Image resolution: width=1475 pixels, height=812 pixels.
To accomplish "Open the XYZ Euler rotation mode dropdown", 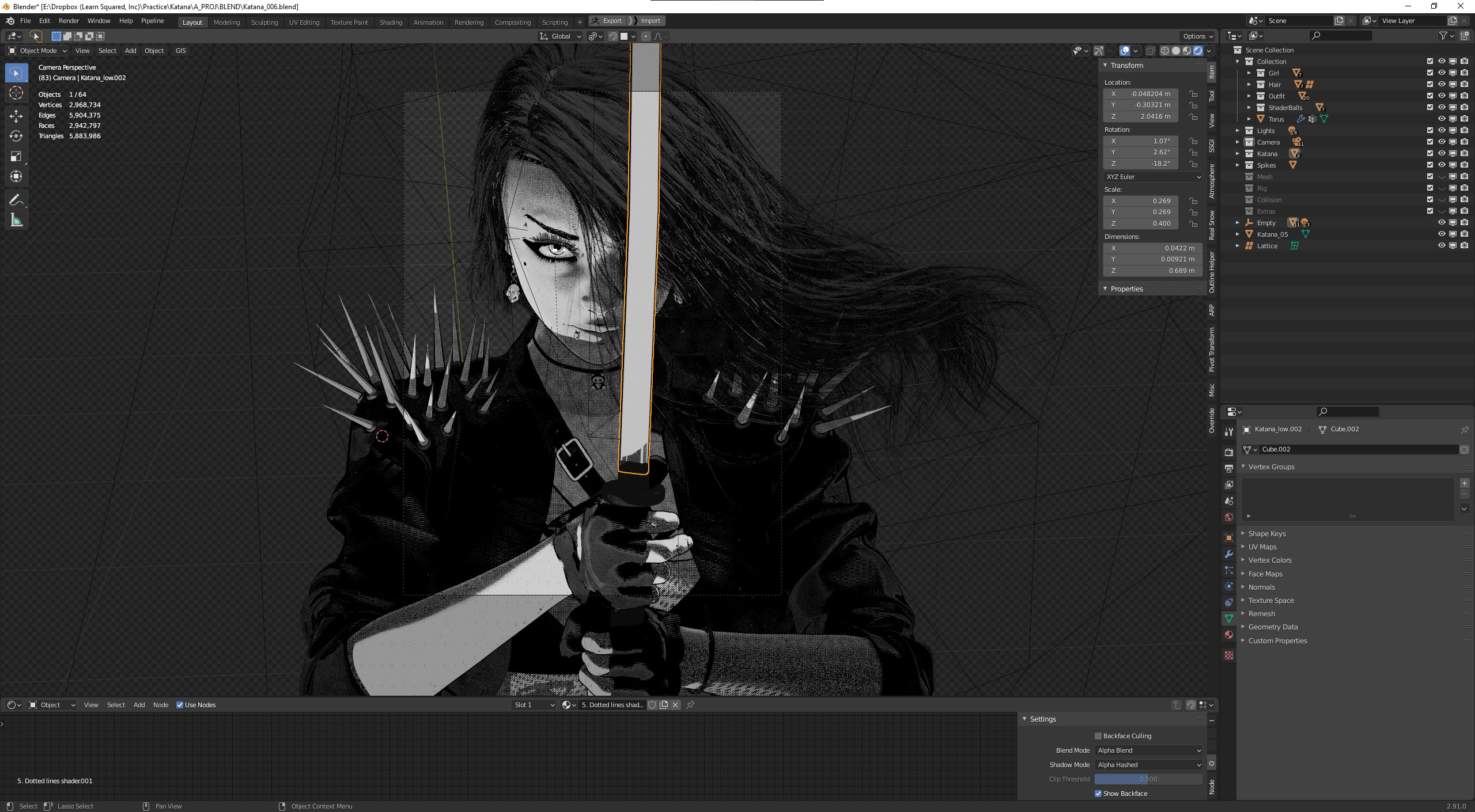I will click(1153, 177).
